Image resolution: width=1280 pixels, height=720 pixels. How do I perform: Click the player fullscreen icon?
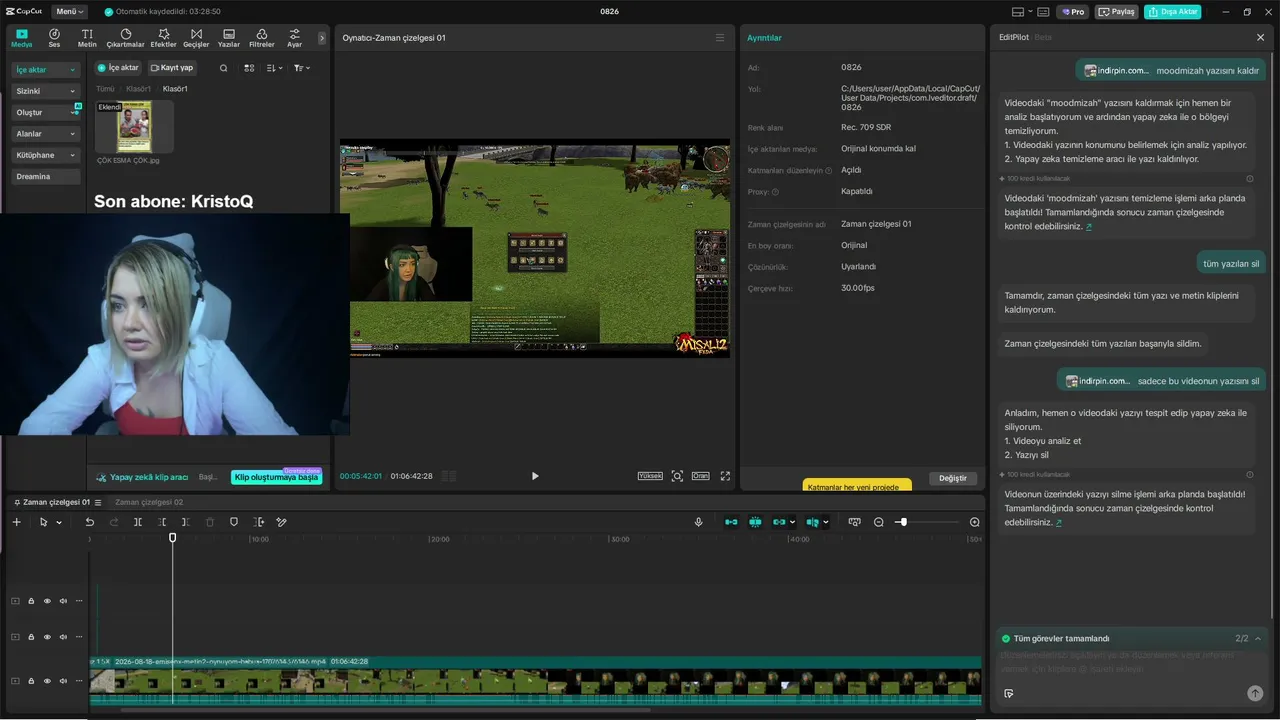tap(725, 476)
